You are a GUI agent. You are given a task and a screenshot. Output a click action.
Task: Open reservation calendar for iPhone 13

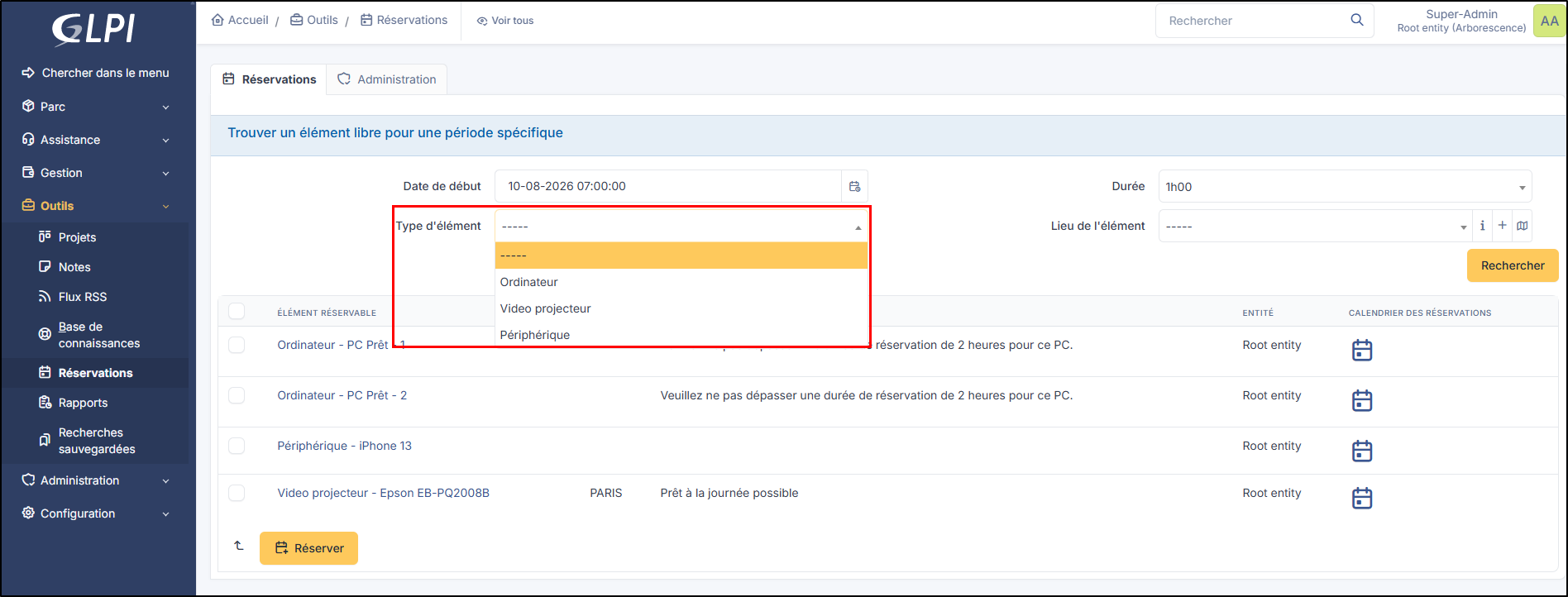tap(1361, 451)
